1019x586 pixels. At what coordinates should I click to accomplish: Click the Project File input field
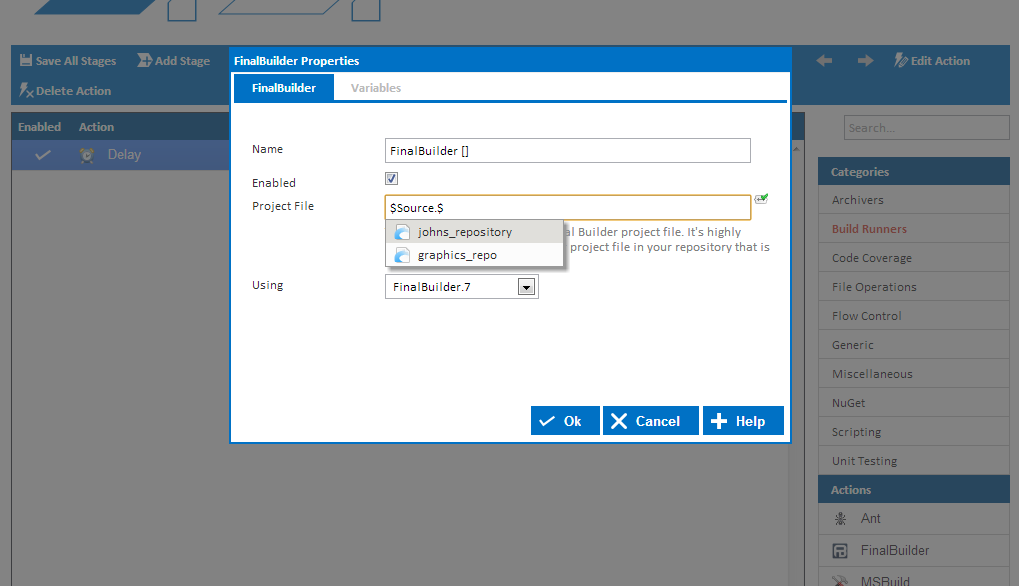tap(567, 208)
